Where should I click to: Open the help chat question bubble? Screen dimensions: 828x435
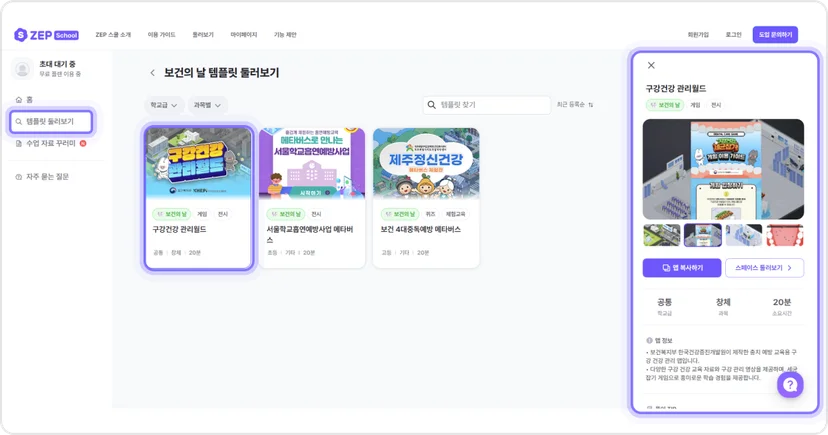(x=790, y=384)
